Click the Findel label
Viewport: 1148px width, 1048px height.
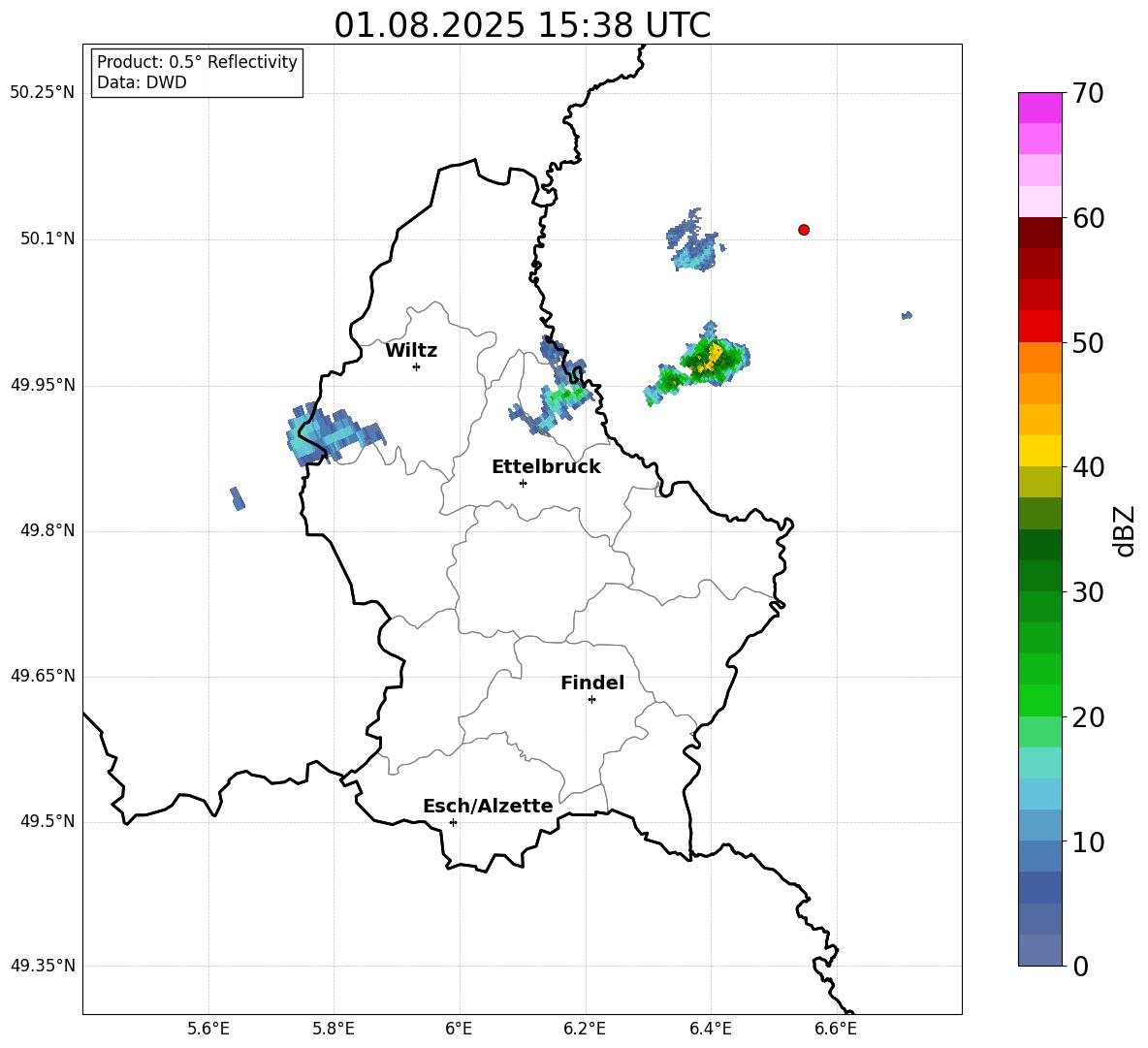[x=592, y=683]
